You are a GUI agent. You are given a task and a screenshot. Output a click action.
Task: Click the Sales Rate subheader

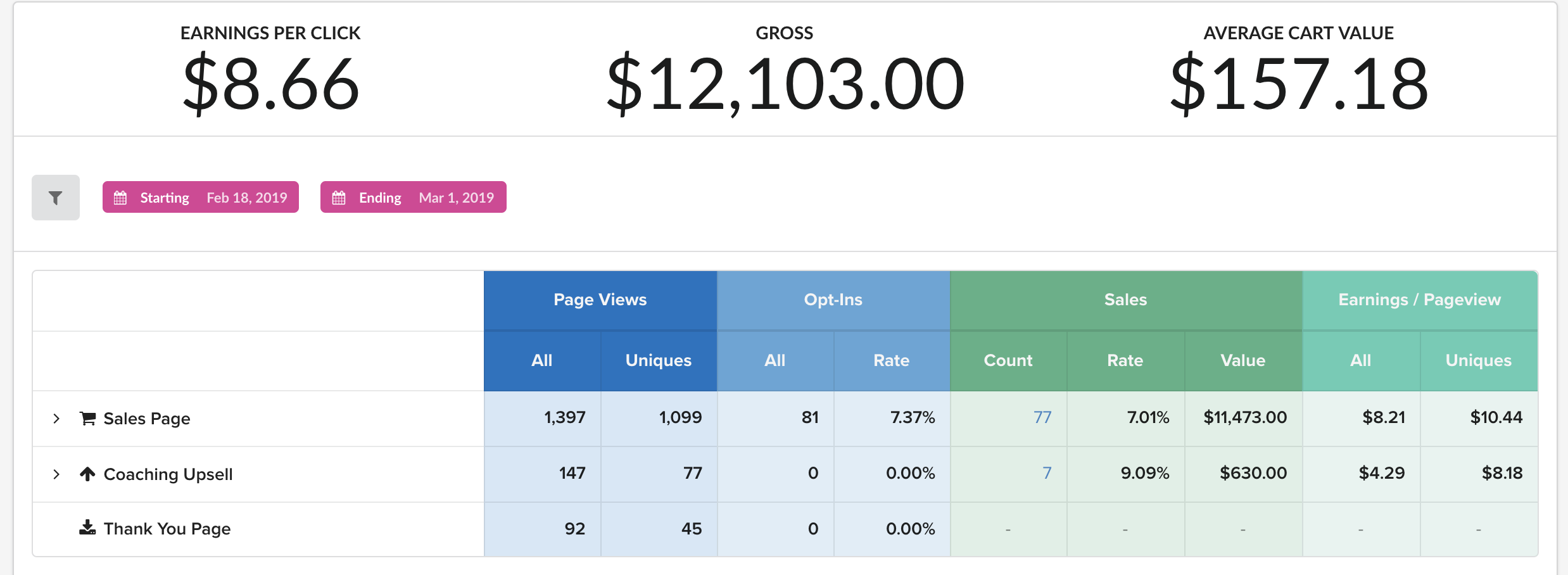(1125, 360)
